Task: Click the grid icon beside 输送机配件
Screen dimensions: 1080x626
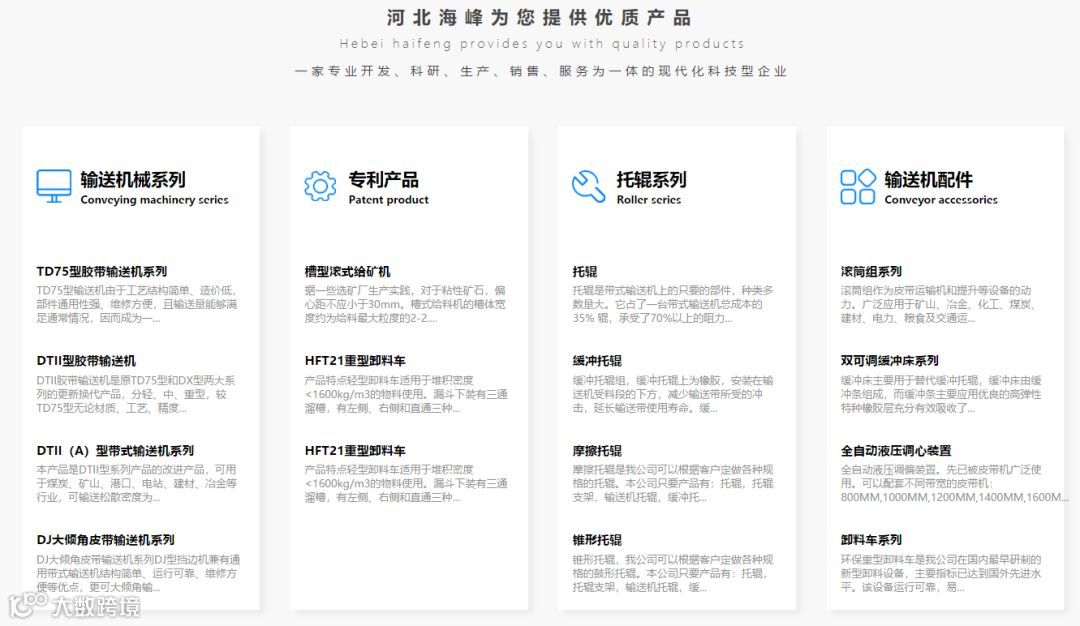Action: [858, 187]
